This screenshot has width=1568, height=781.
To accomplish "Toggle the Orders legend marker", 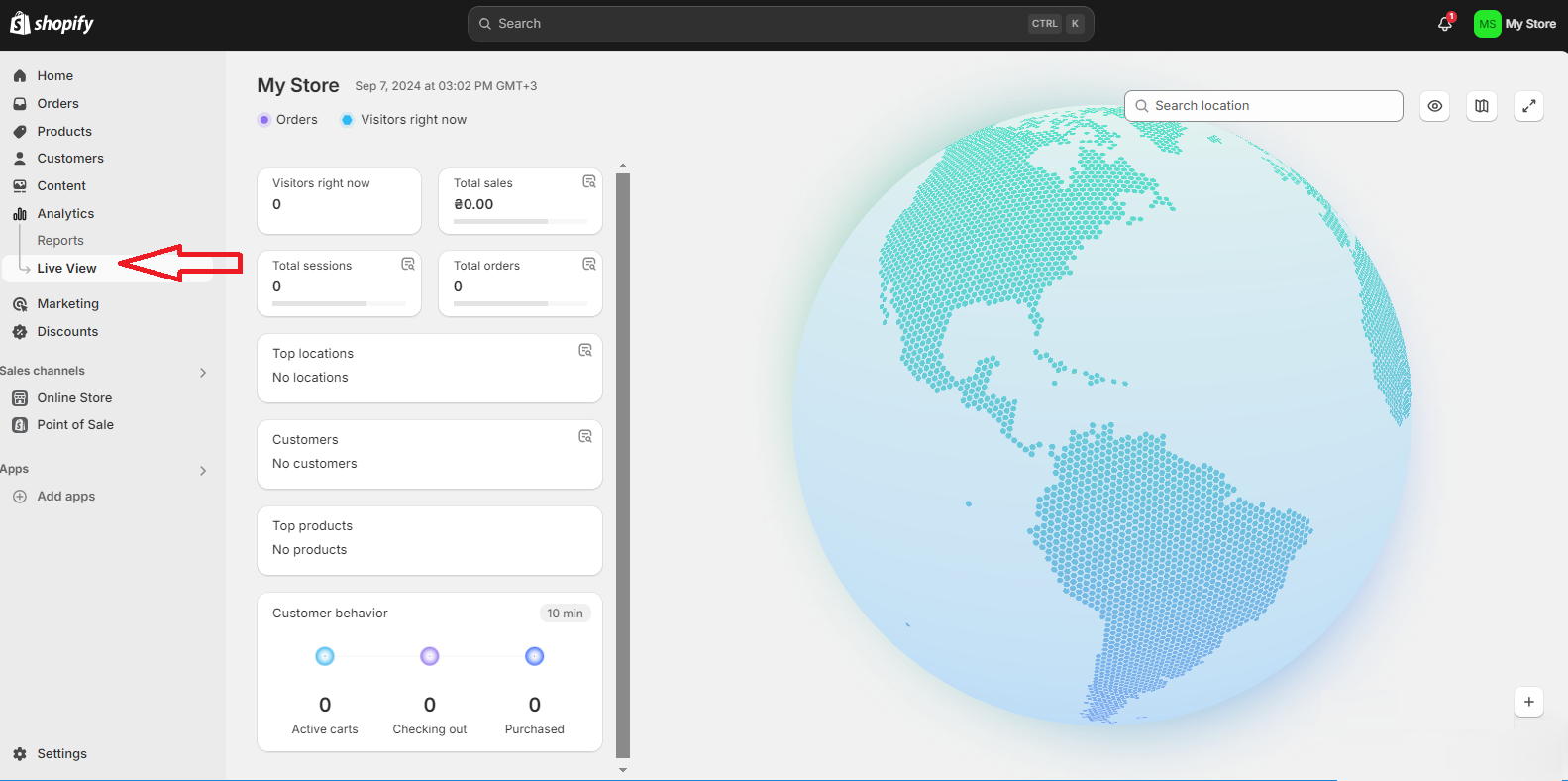I will pos(264,120).
